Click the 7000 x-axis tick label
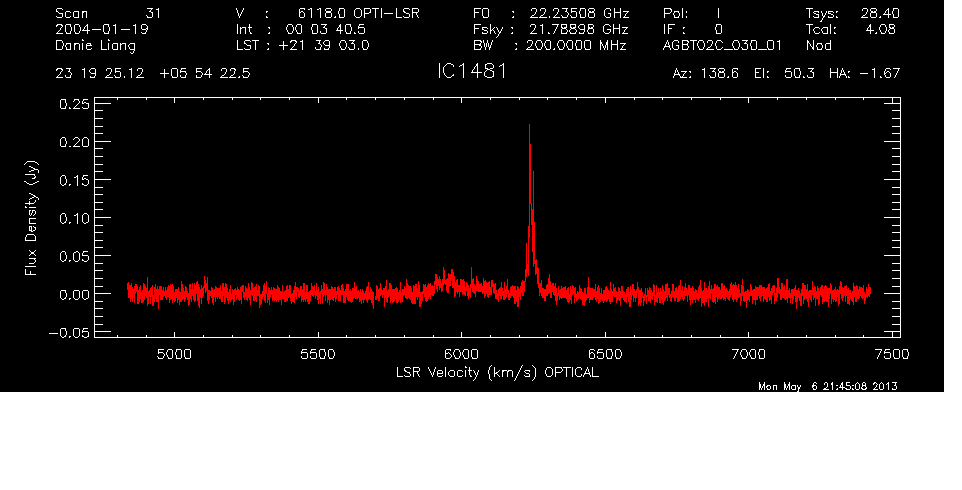Viewport: 962px width, 490px height. pyautogui.click(x=748, y=354)
